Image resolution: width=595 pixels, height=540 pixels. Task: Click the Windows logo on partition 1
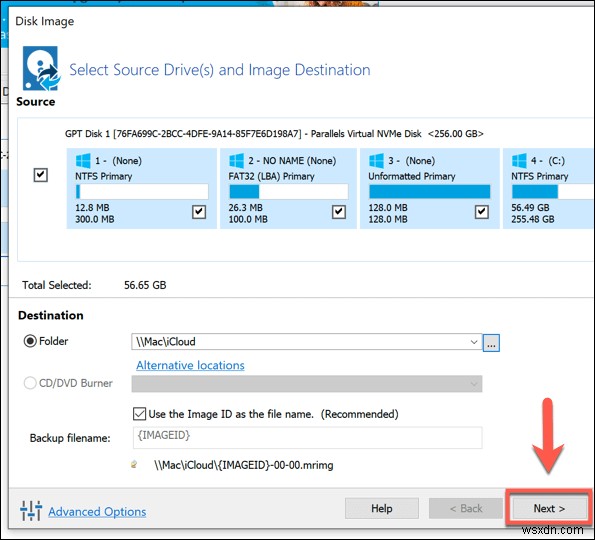click(83, 161)
